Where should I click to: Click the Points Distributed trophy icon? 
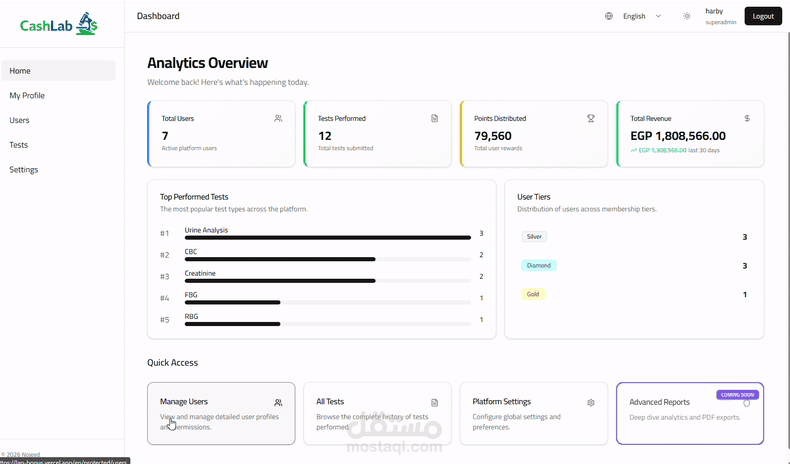[590, 118]
